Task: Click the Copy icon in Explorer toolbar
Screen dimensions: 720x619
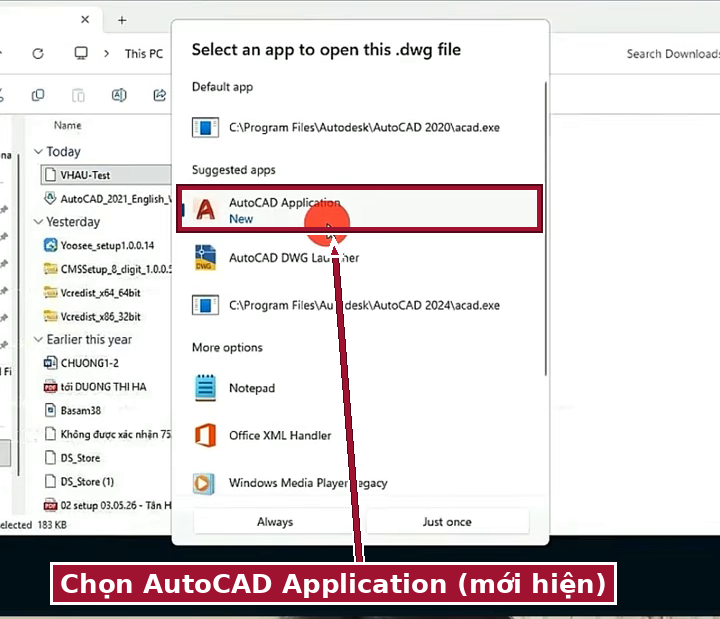Action: [38, 95]
